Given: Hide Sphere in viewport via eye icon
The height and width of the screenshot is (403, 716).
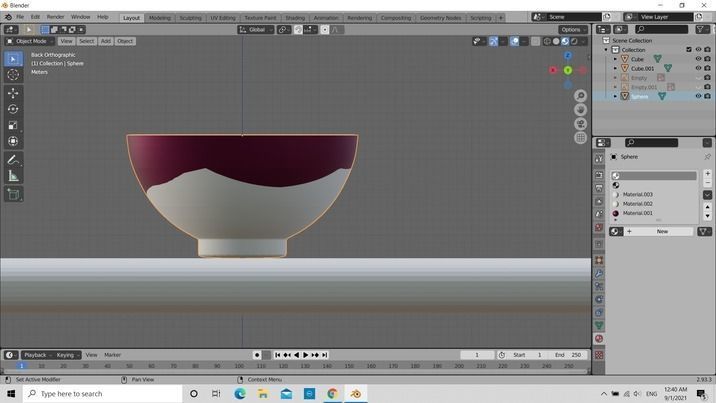Looking at the screenshot, I should [698, 96].
